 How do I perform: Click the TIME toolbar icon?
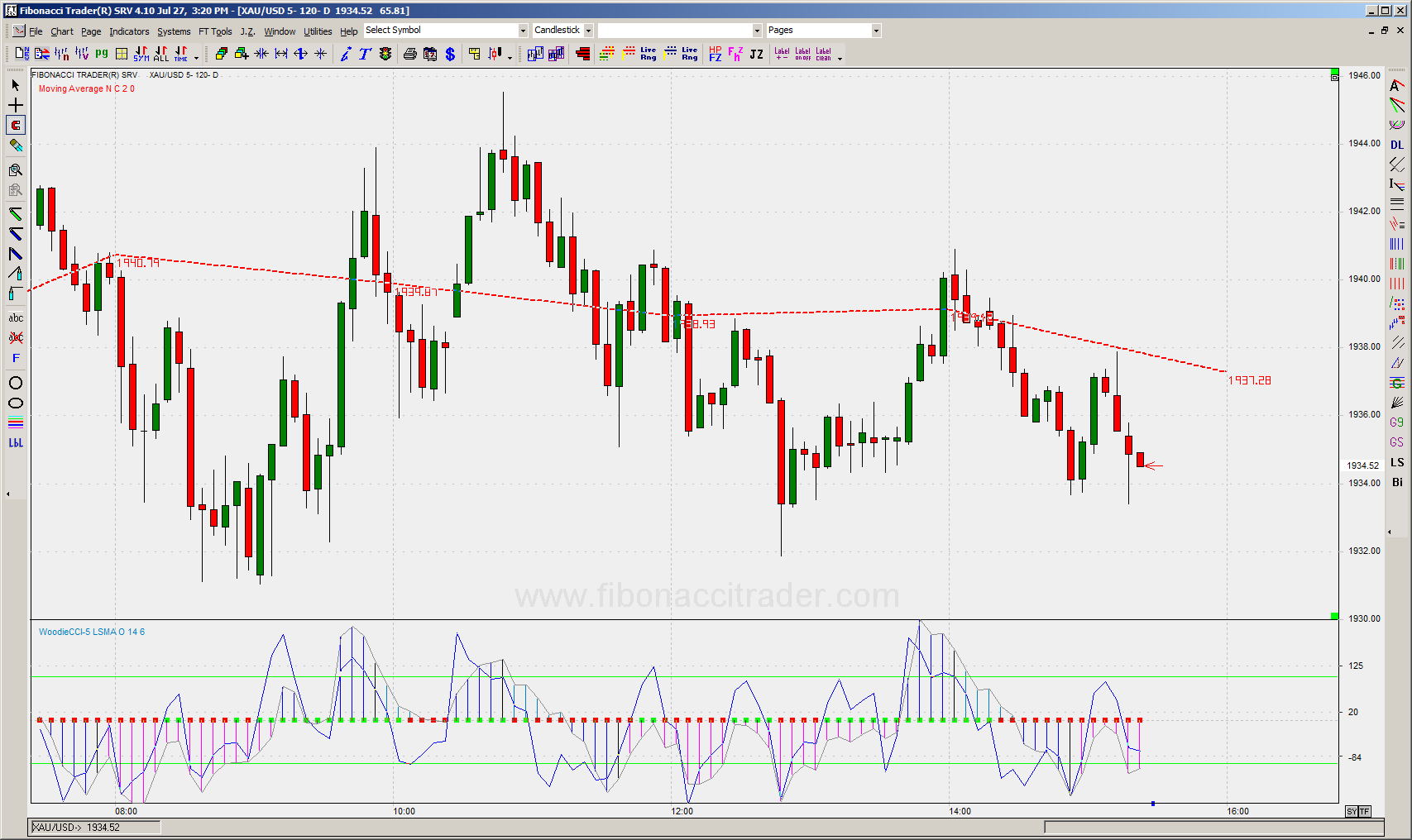(x=181, y=54)
